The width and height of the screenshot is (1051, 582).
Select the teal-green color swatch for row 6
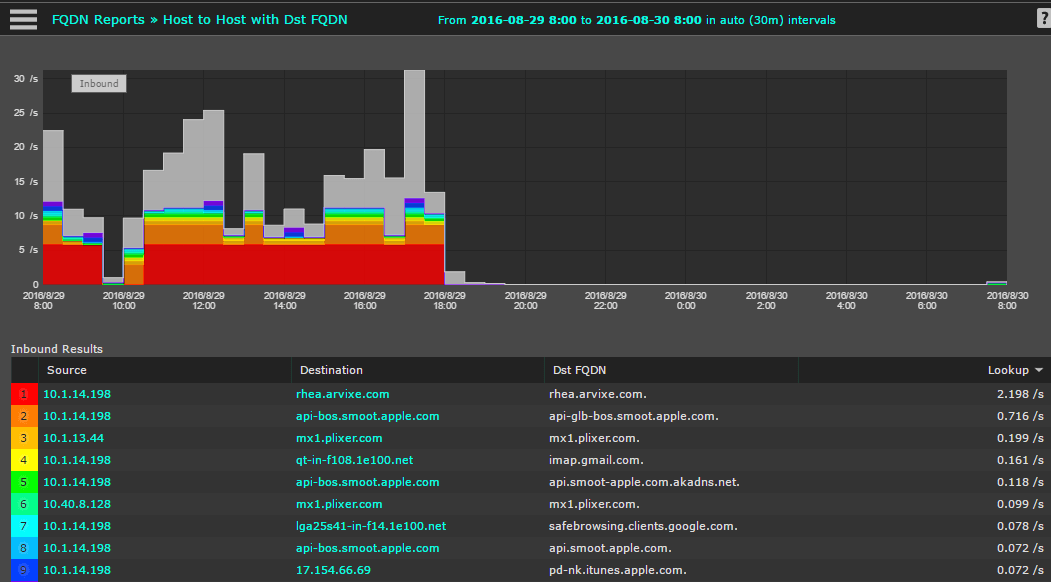[25, 504]
